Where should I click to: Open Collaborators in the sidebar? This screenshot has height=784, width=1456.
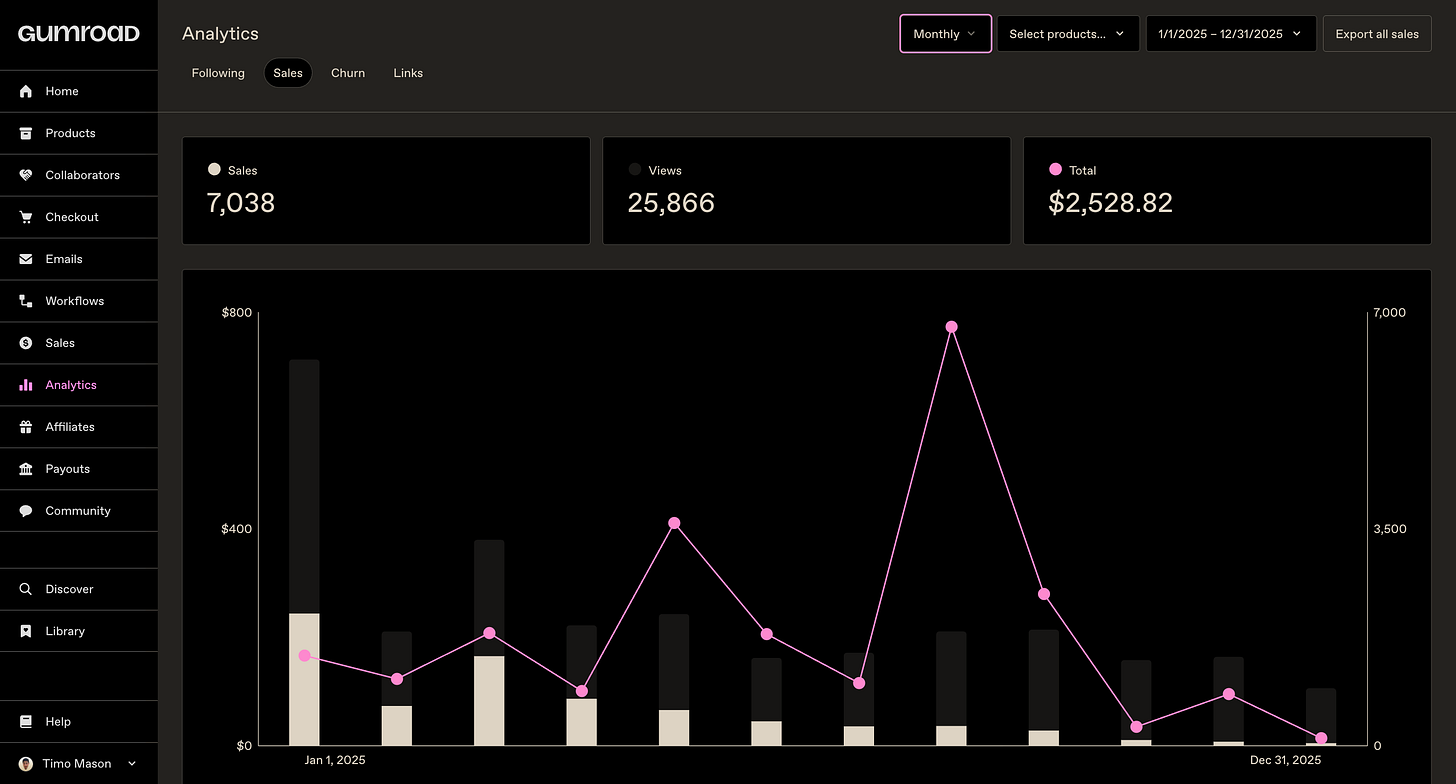tap(79, 175)
